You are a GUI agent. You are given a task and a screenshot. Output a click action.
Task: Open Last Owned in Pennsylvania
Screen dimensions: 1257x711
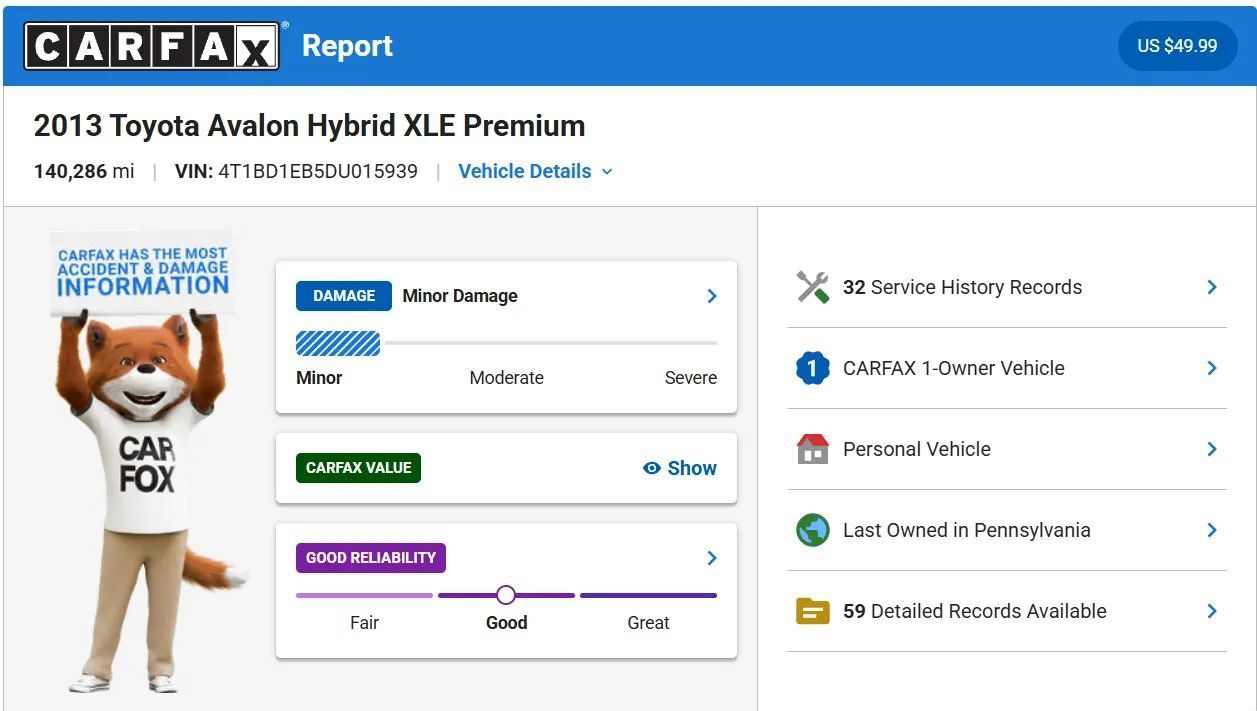point(1007,530)
